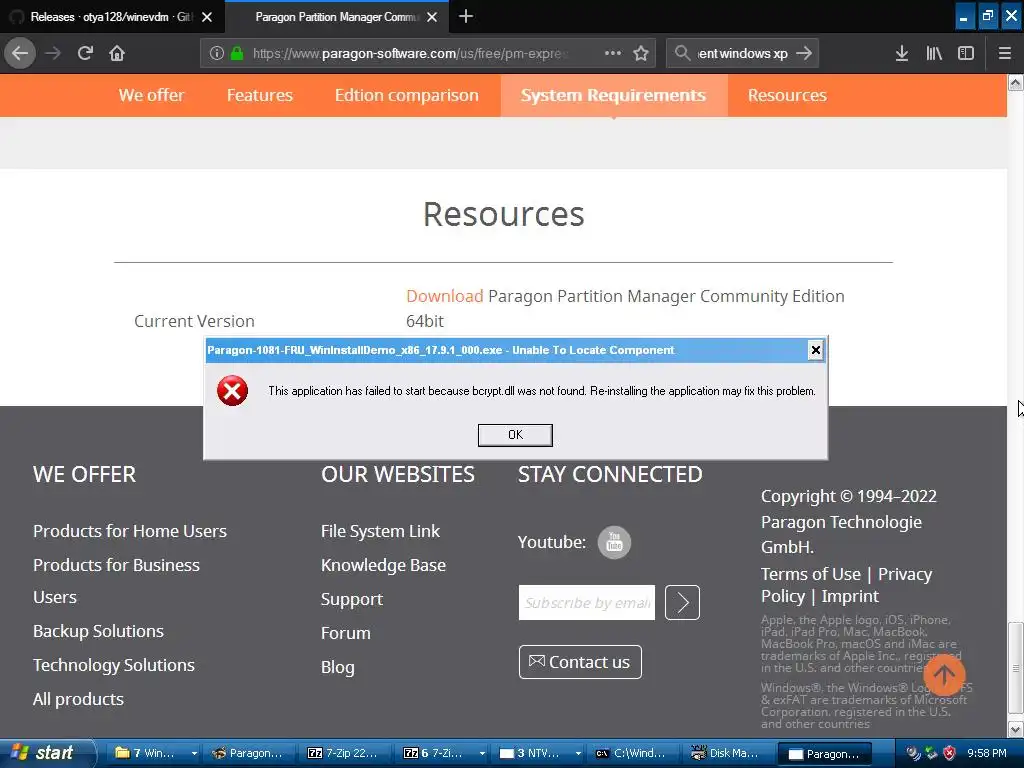Viewport: 1024px width, 768px height.
Task: Open the downloads panel
Action: 901,53
